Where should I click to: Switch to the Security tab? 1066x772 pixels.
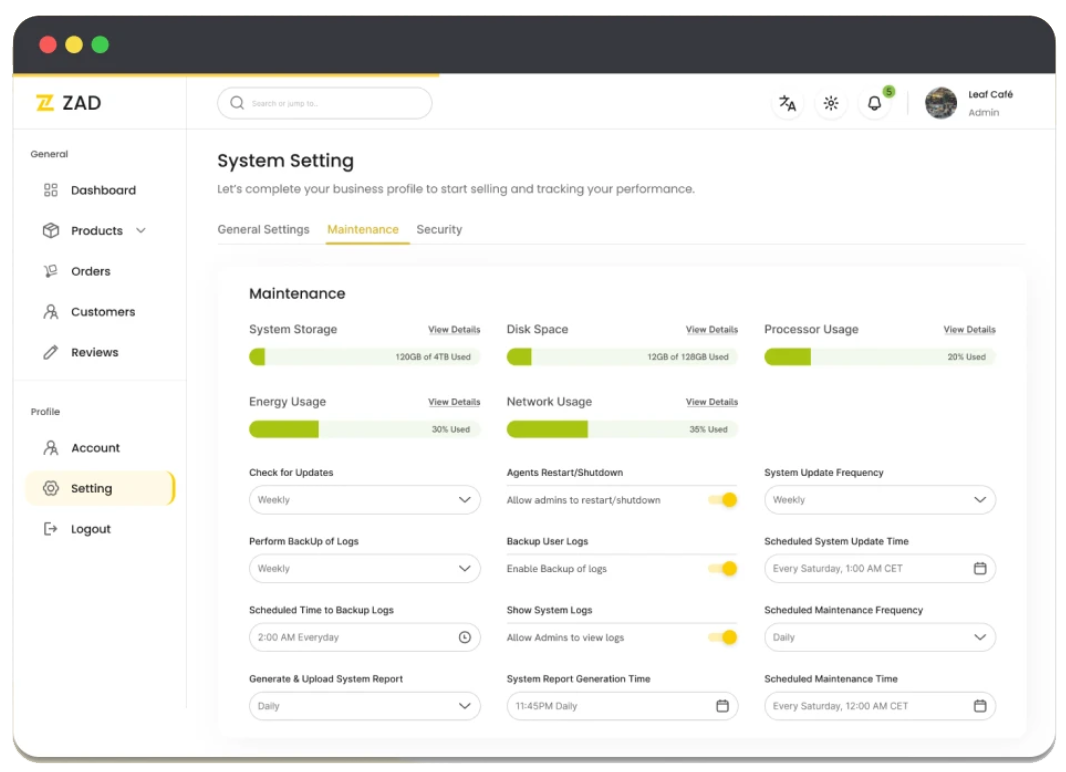439,229
